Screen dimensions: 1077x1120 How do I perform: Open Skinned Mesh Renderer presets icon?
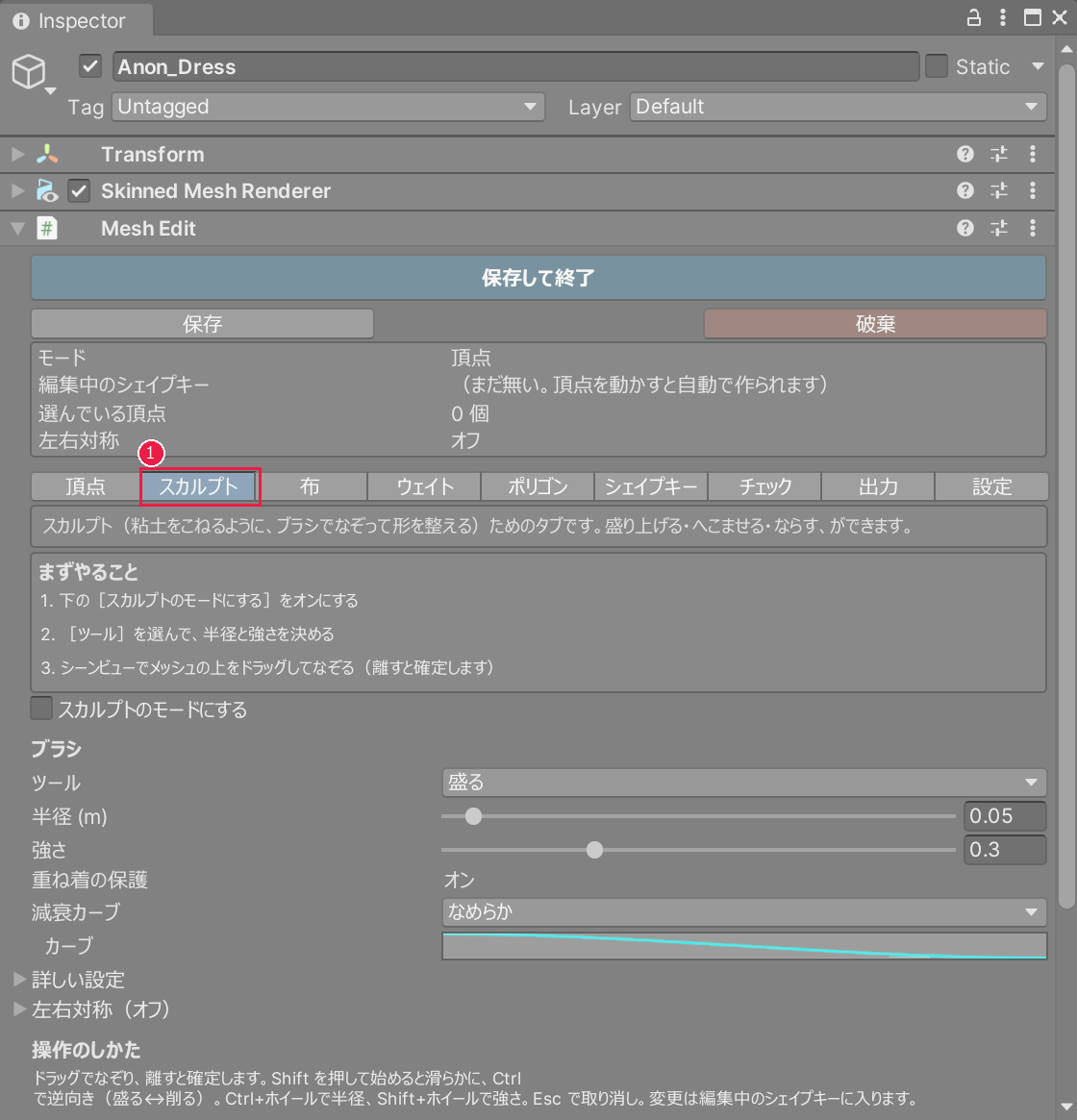click(x=999, y=190)
